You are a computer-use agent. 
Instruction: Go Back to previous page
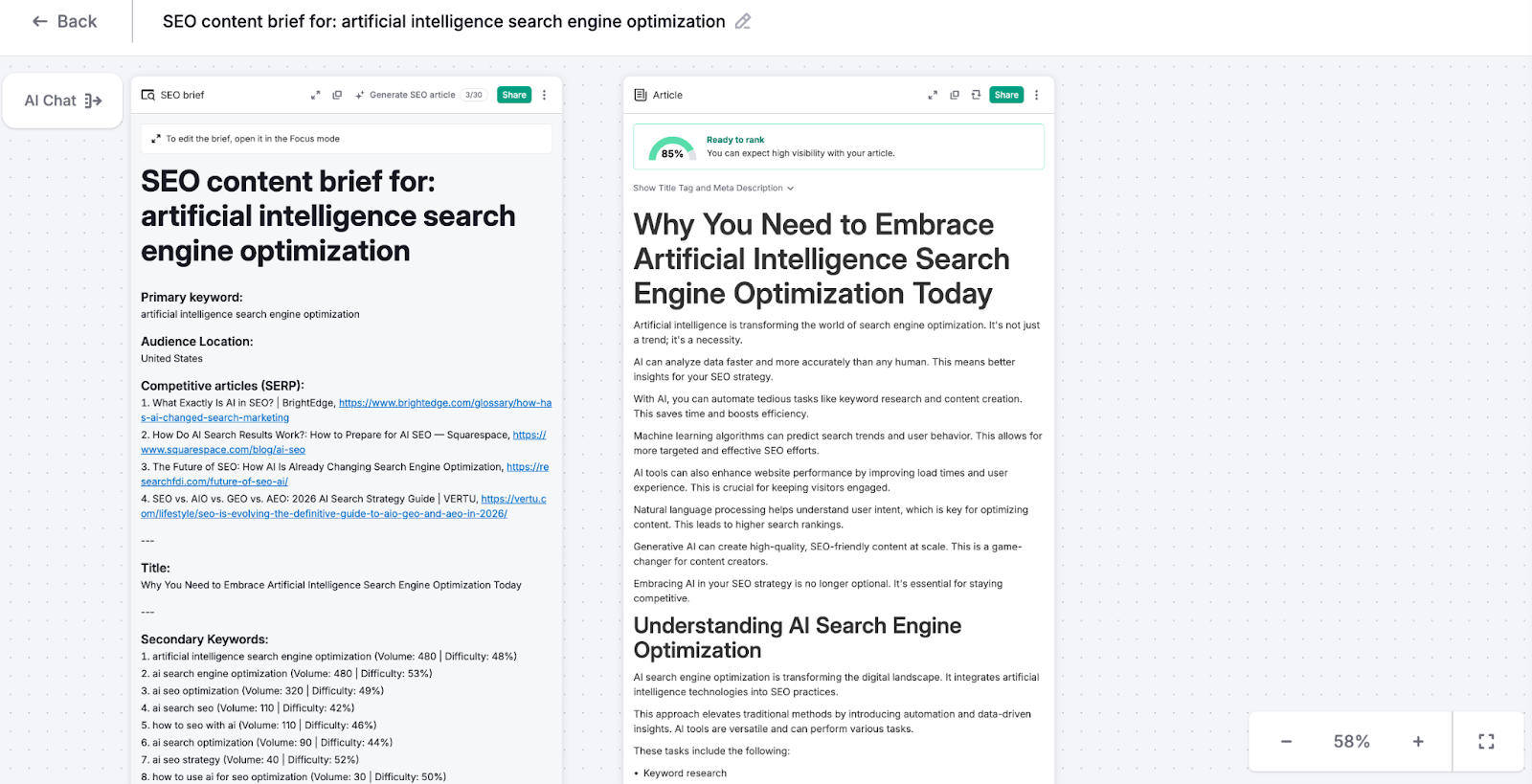65,21
